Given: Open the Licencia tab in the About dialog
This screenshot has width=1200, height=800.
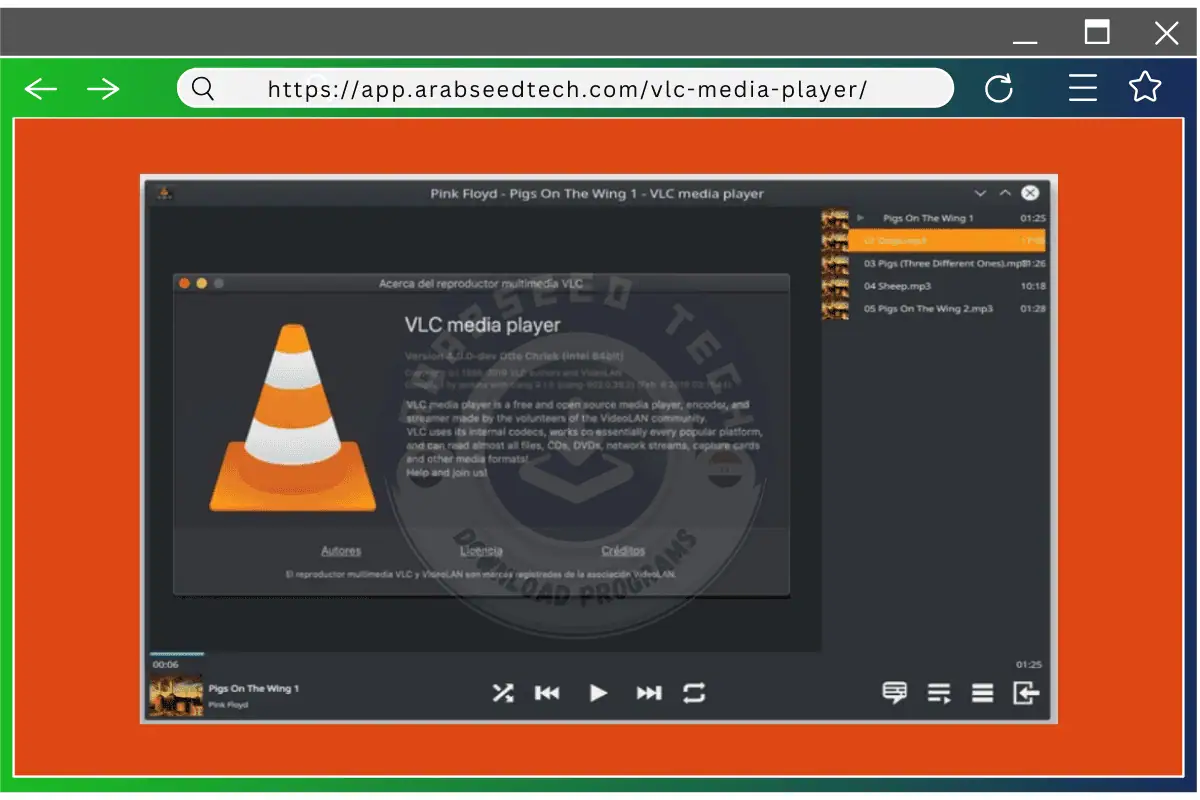Looking at the screenshot, I should [482, 550].
